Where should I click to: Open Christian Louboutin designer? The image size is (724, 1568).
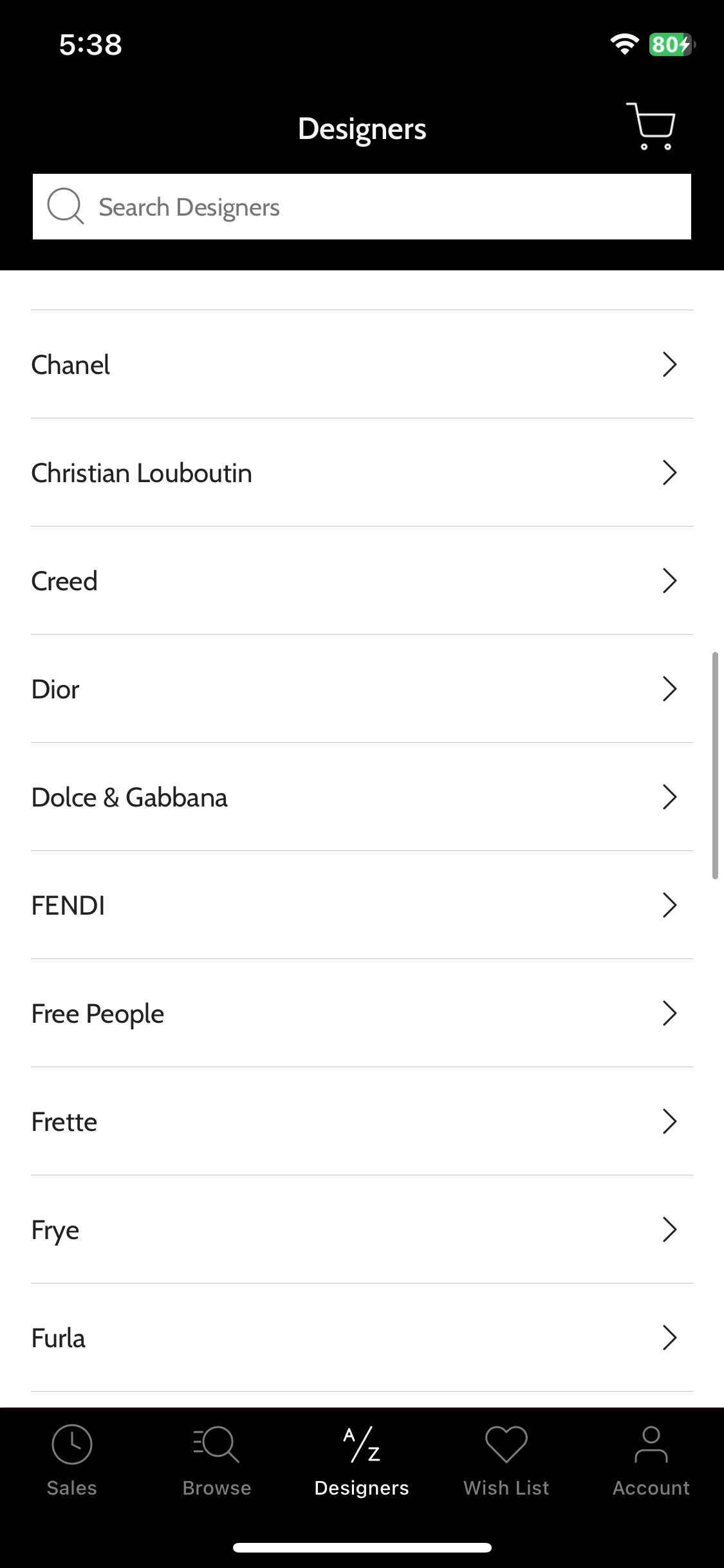[362, 472]
